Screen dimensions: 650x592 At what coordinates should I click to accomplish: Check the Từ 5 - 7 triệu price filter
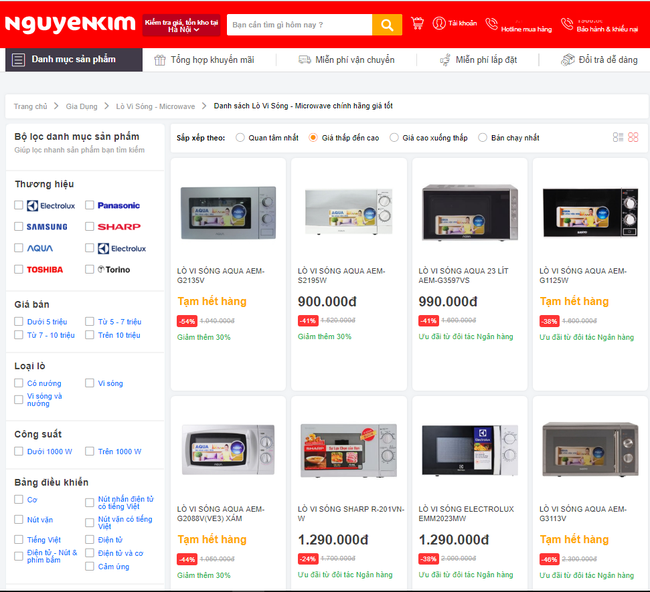[x=90, y=321]
